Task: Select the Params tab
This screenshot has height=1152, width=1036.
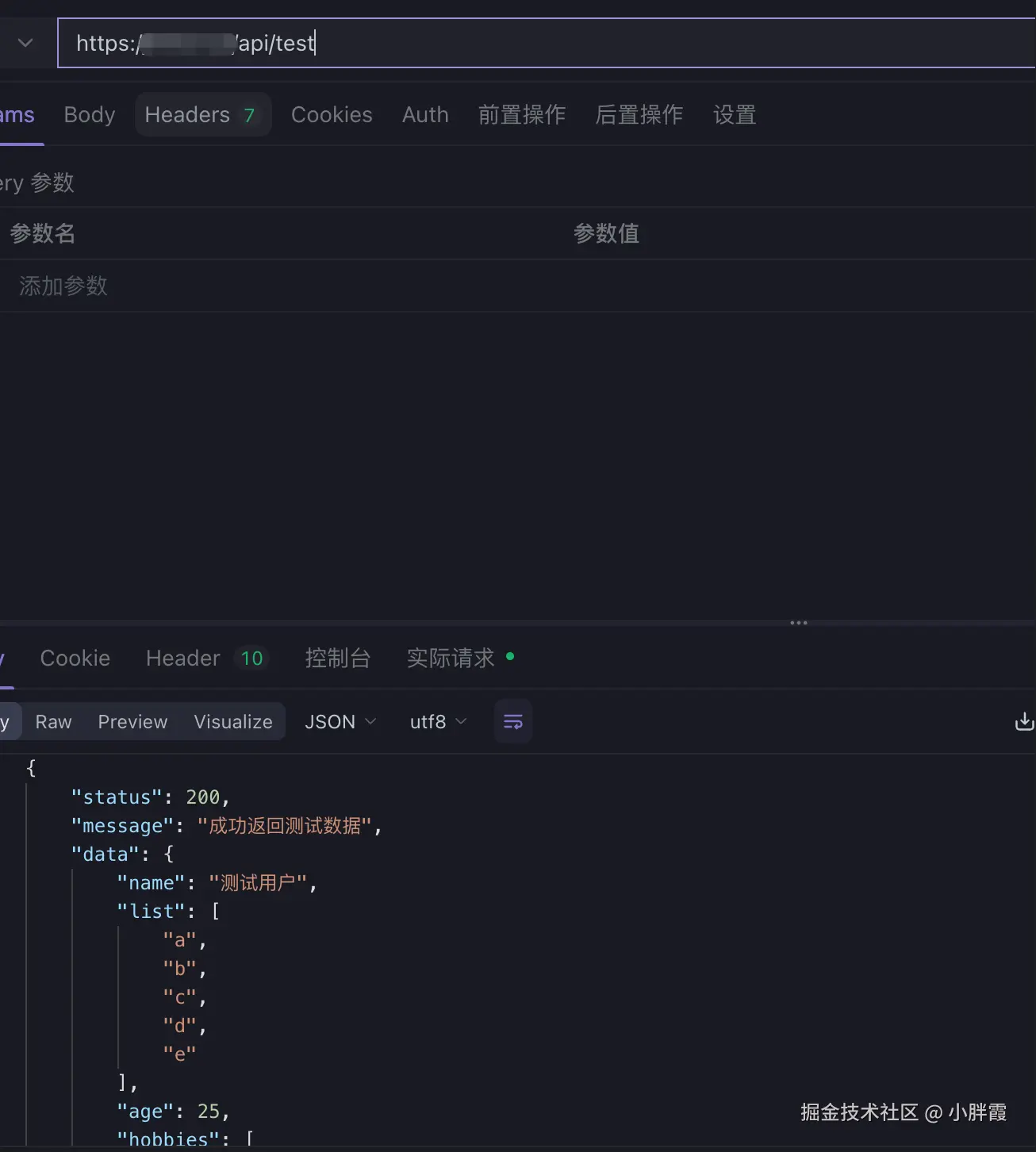Action: point(17,115)
